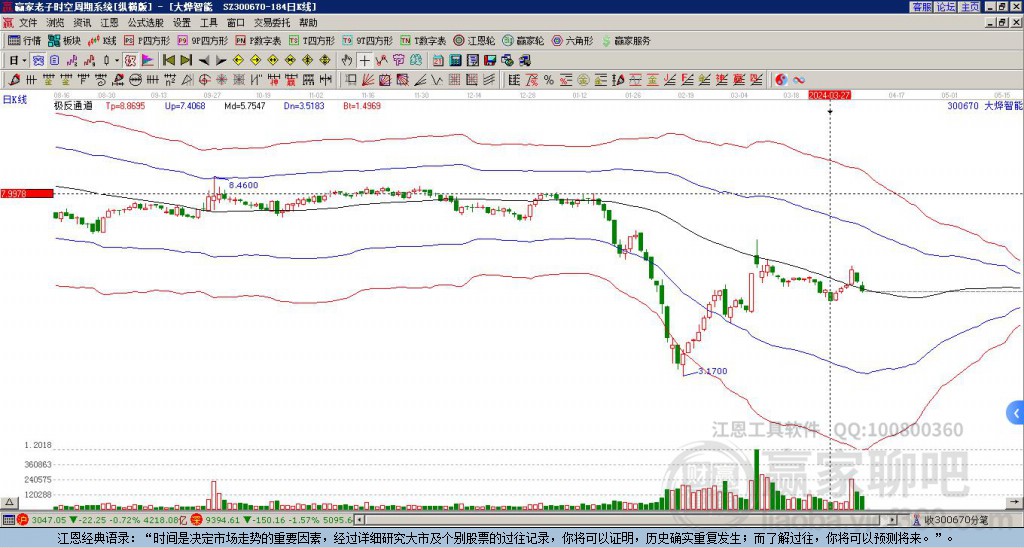Click the 论坛 button in title bar
Image resolution: width=1024 pixels, height=548 pixels.
(945, 7)
